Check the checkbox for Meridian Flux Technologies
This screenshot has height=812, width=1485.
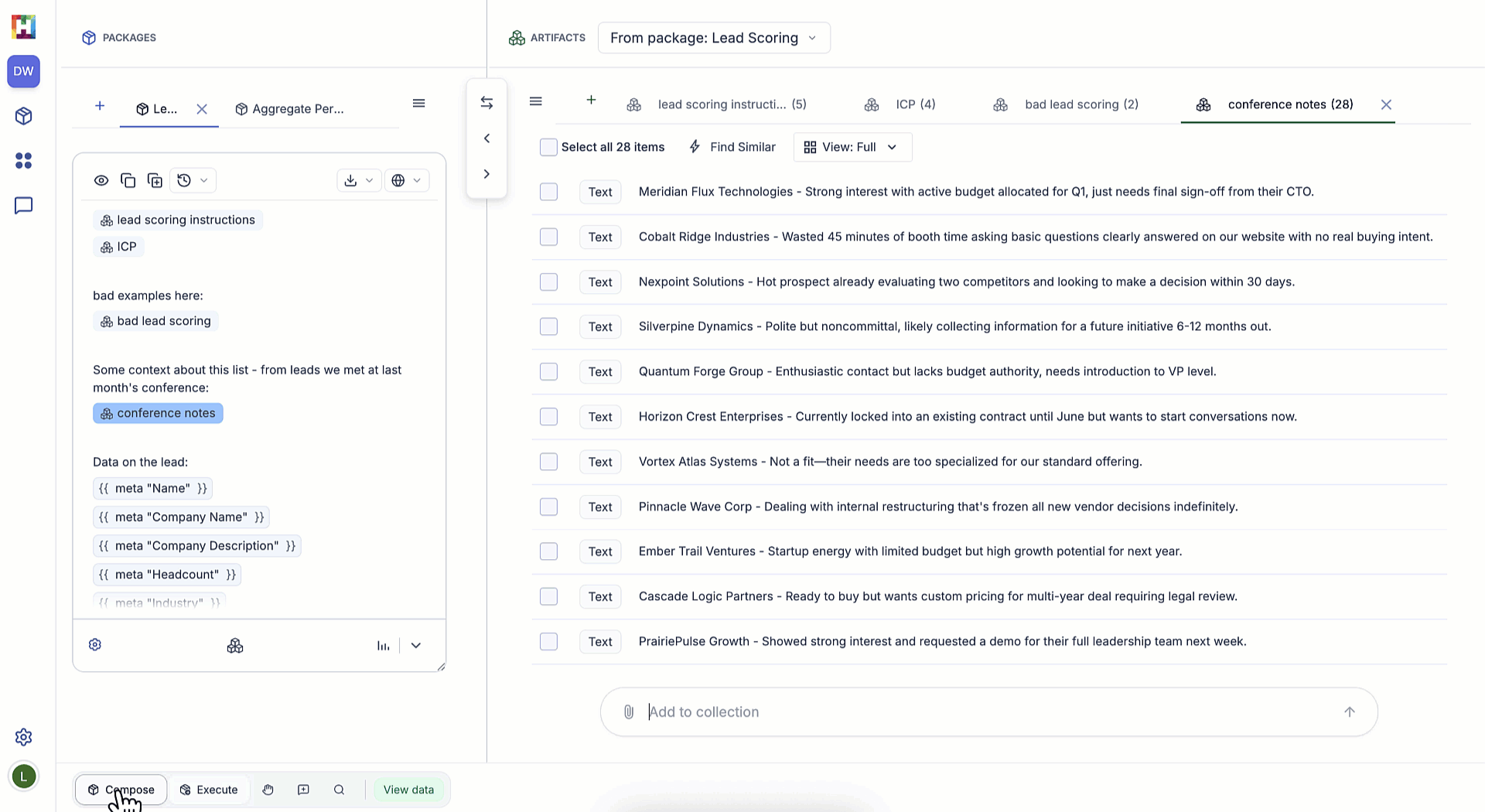(x=548, y=192)
